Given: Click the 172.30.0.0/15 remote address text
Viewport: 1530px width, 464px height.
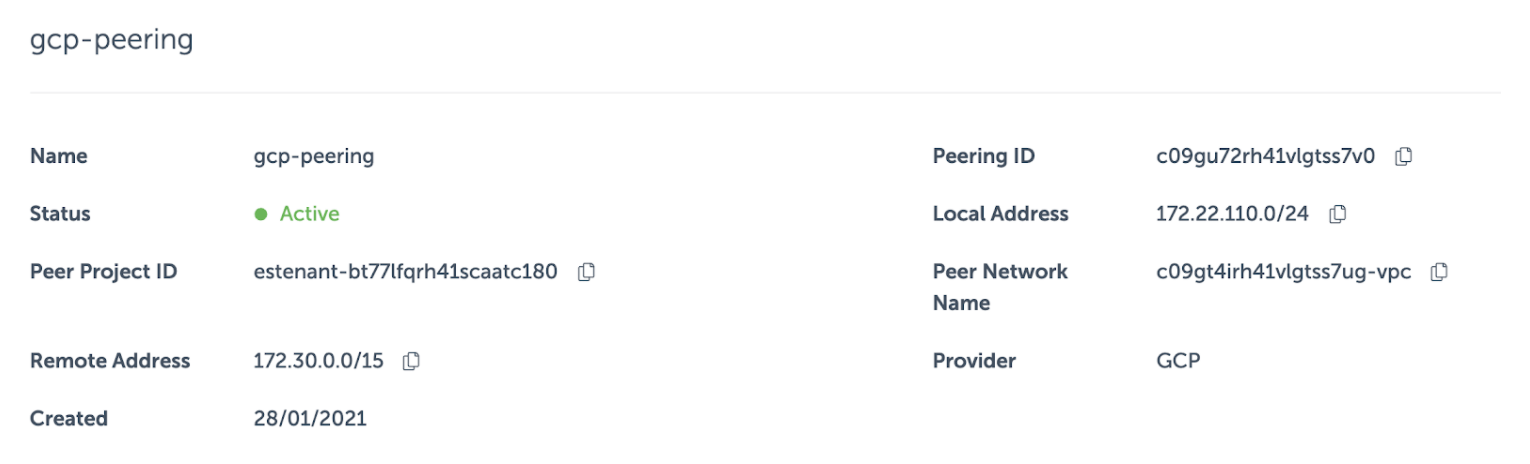Looking at the screenshot, I should coord(318,362).
